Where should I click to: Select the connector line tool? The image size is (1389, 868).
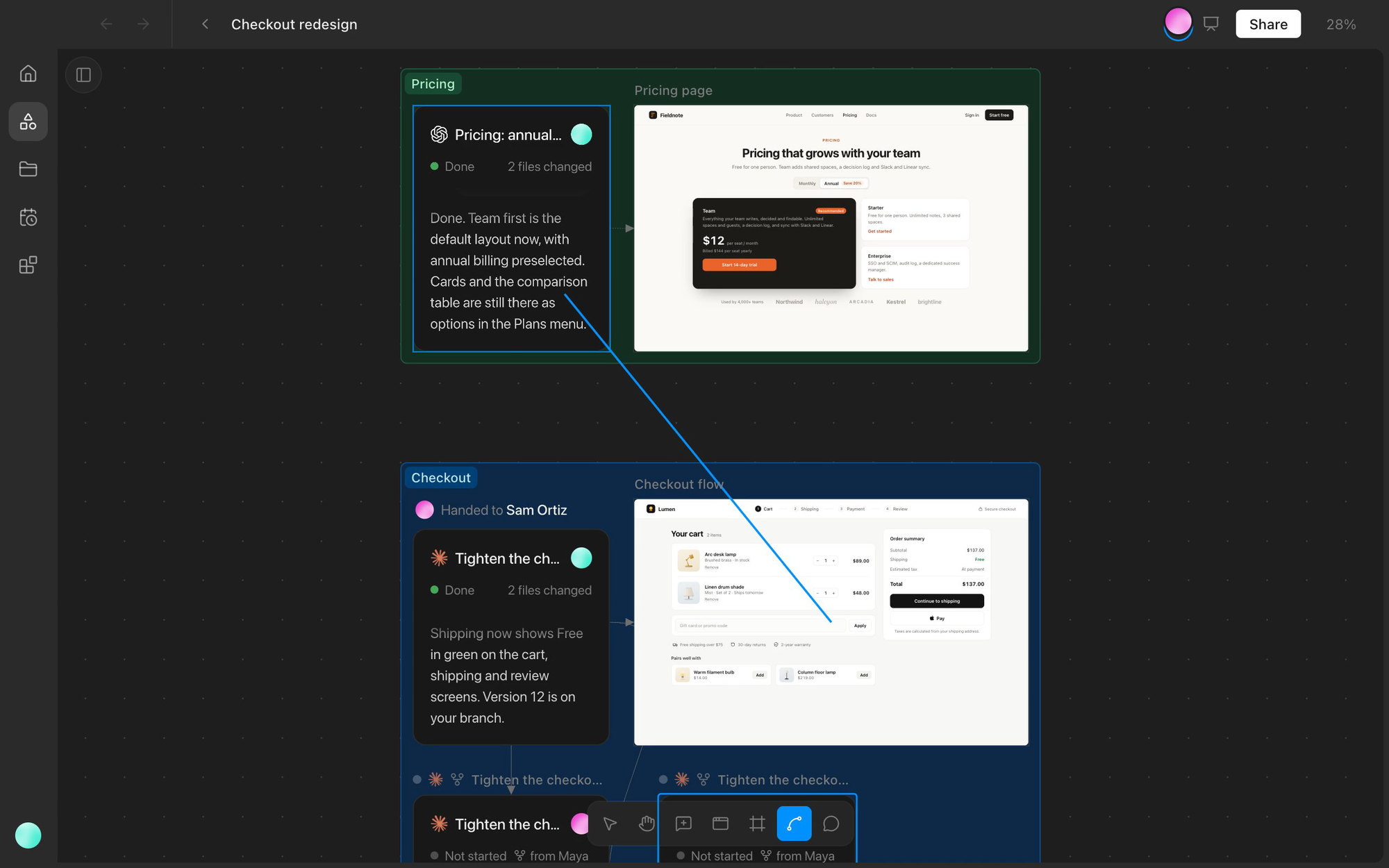click(x=794, y=824)
